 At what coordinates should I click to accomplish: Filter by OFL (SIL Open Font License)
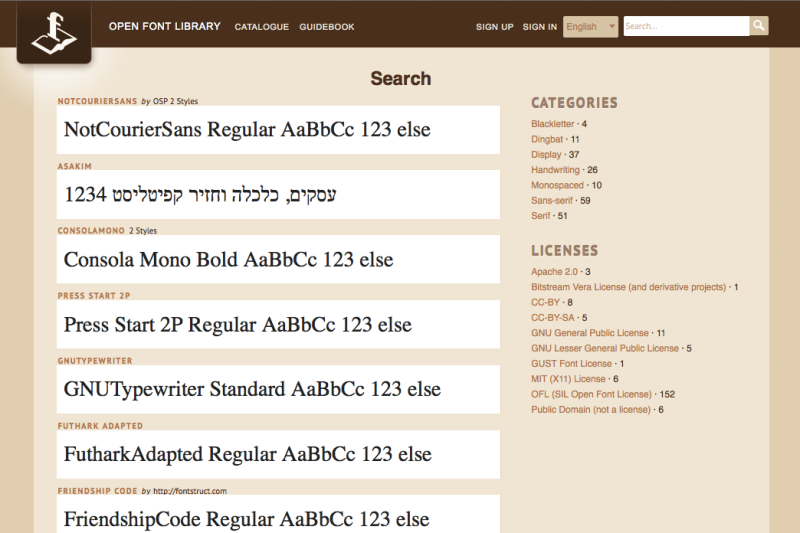pyautogui.click(x=591, y=394)
